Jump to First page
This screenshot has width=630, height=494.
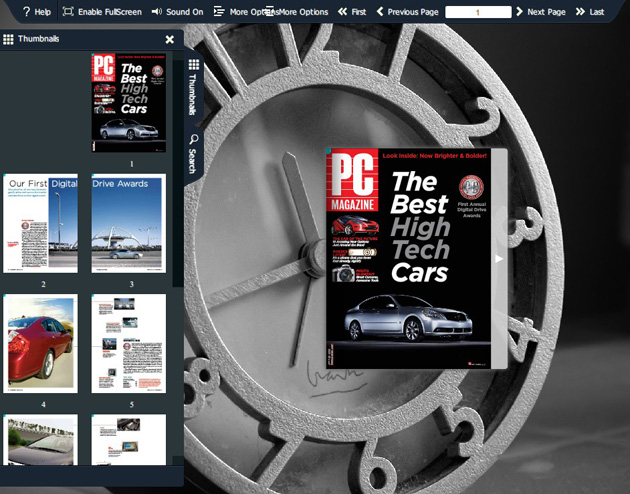pyautogui.click(x=352, y=12)
